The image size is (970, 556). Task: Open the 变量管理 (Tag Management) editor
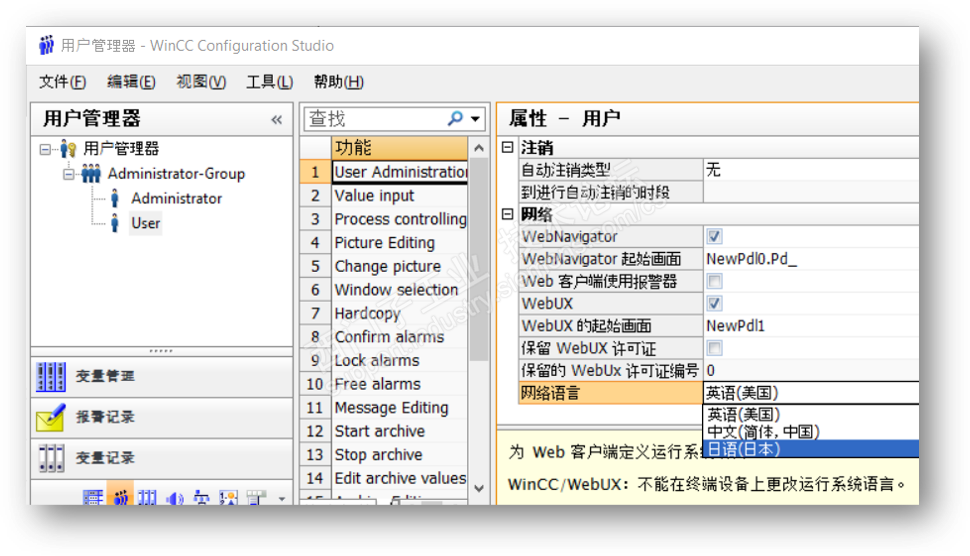pyautogui.click(x=161, y=376)
